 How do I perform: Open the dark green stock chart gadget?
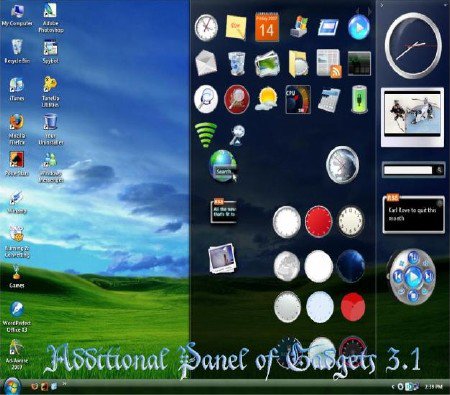tap(359, 63)
